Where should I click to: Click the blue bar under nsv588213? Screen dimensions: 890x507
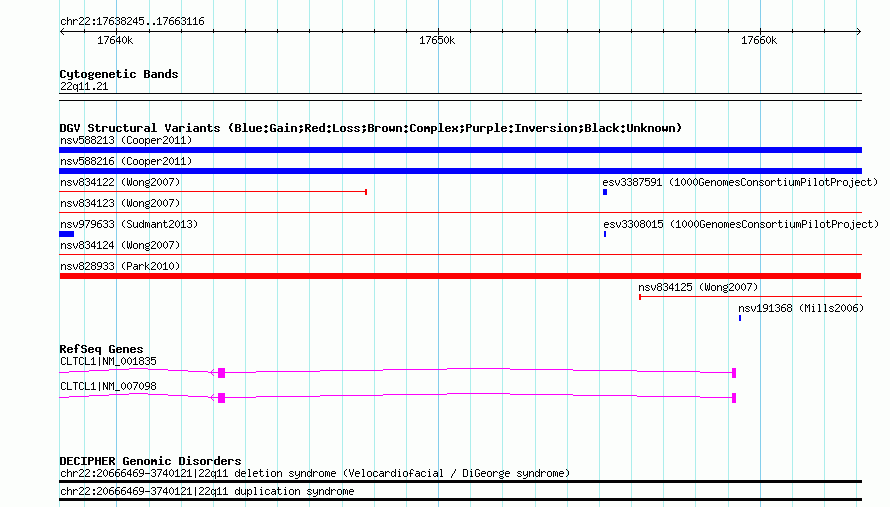460,150
